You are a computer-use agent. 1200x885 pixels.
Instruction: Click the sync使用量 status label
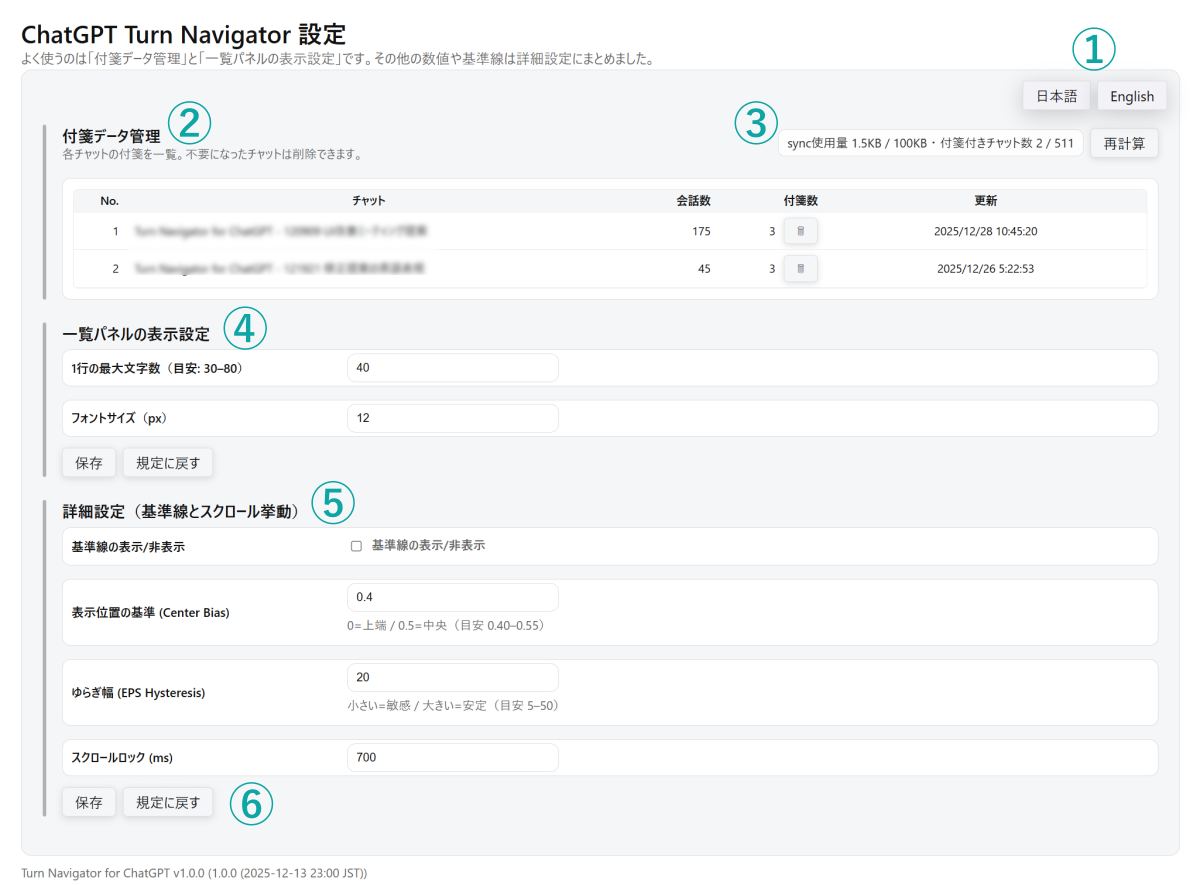pyautogui.click(x=930, y=144)
